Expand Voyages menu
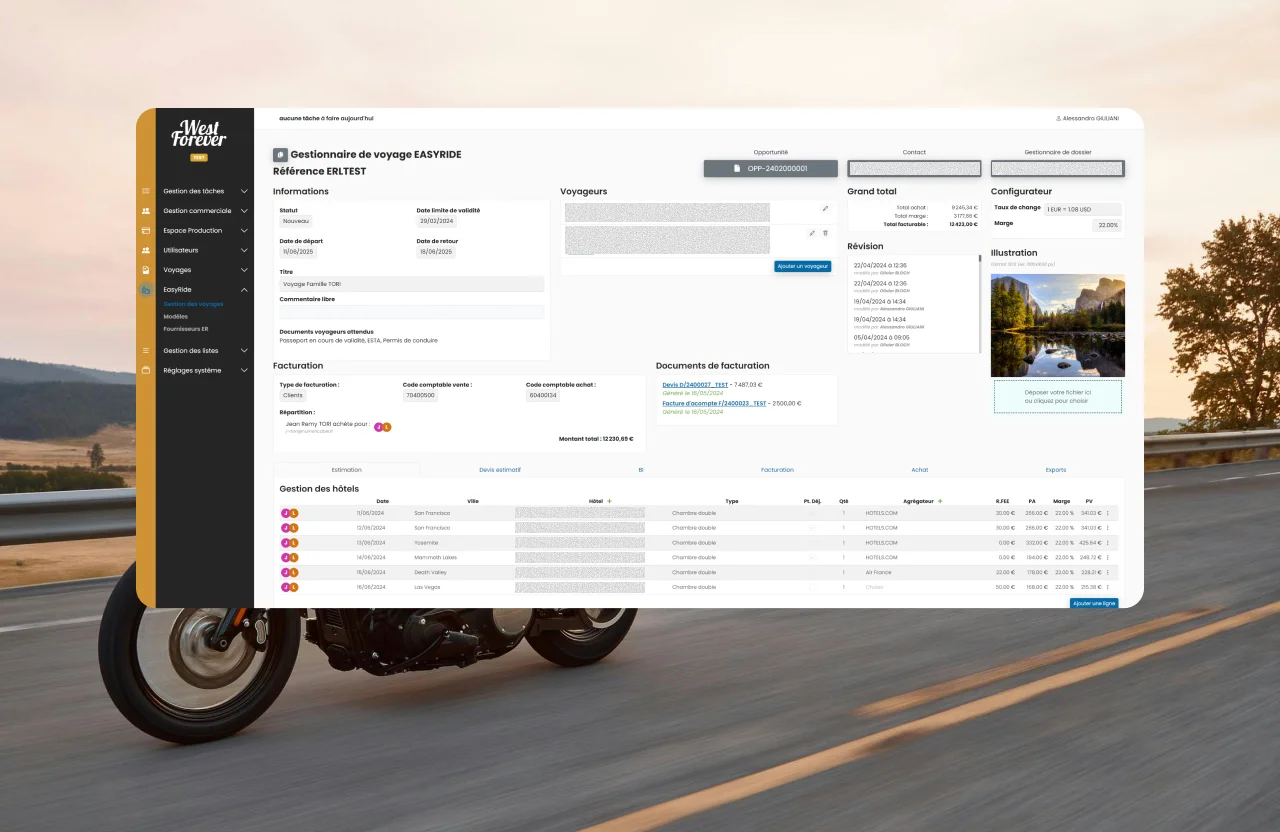The height and width of the screenshot is (832, 1280). [244, 270]
